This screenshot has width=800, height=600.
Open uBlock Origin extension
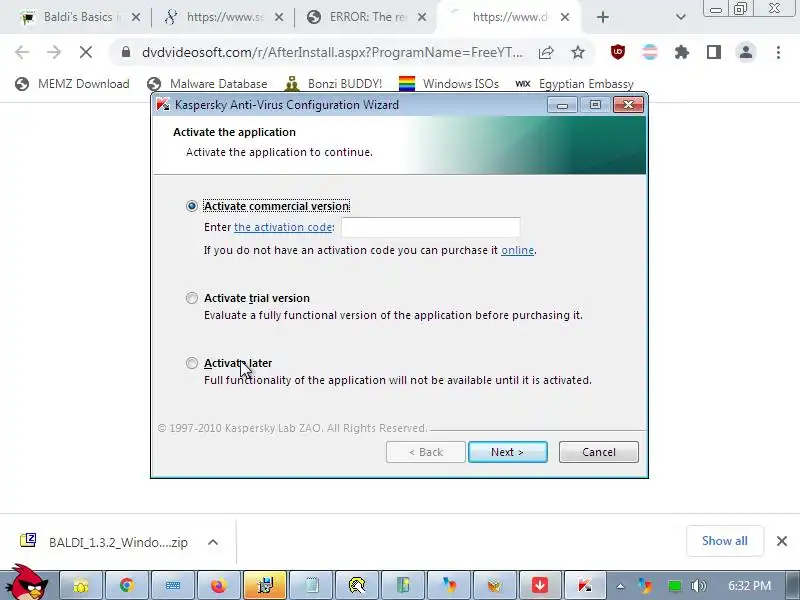(618, 52)
